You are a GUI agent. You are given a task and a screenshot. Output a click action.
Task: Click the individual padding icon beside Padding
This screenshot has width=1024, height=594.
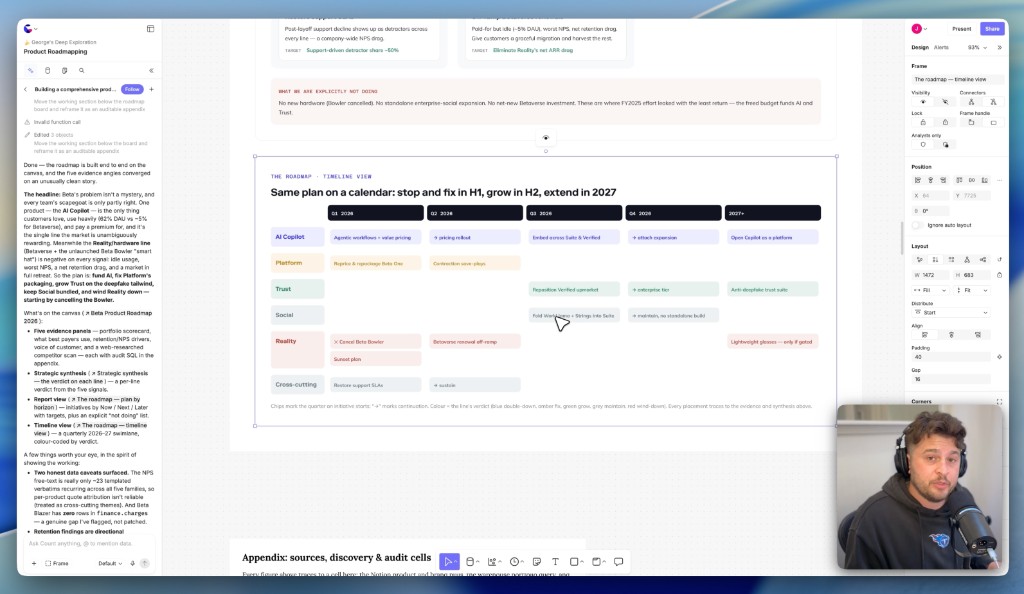coord(999,357)
